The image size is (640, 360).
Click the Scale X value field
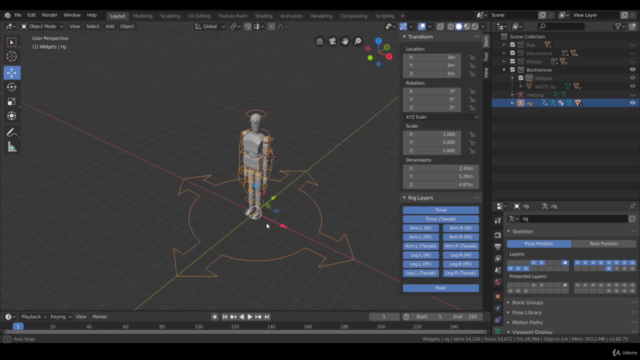coord(432,134)
